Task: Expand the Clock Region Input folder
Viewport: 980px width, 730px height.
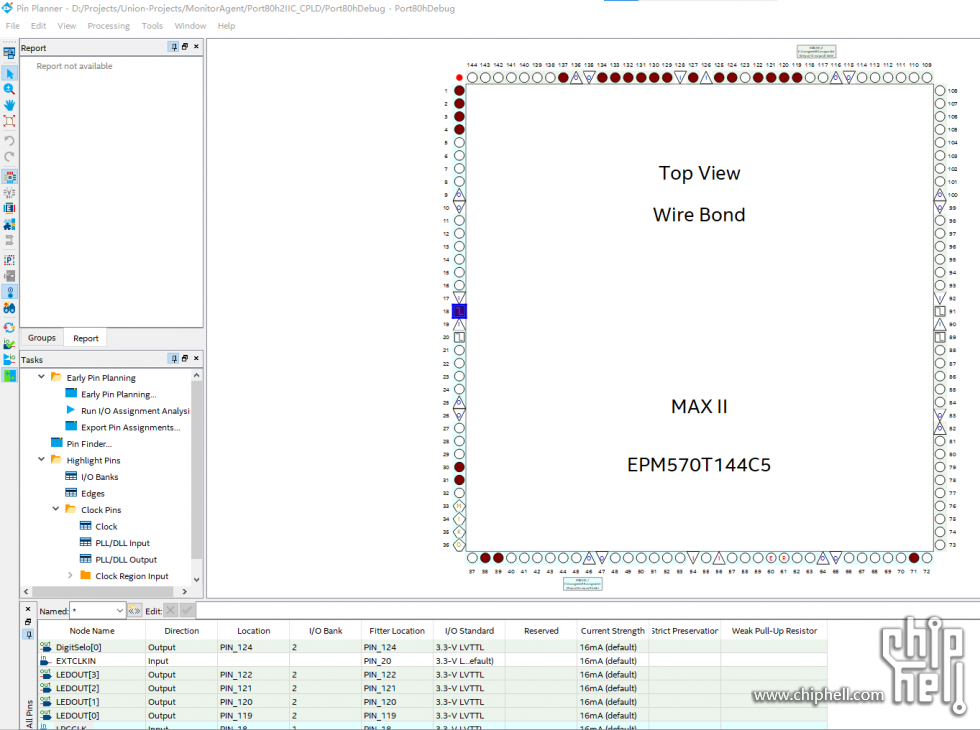Action: (70, 575)
